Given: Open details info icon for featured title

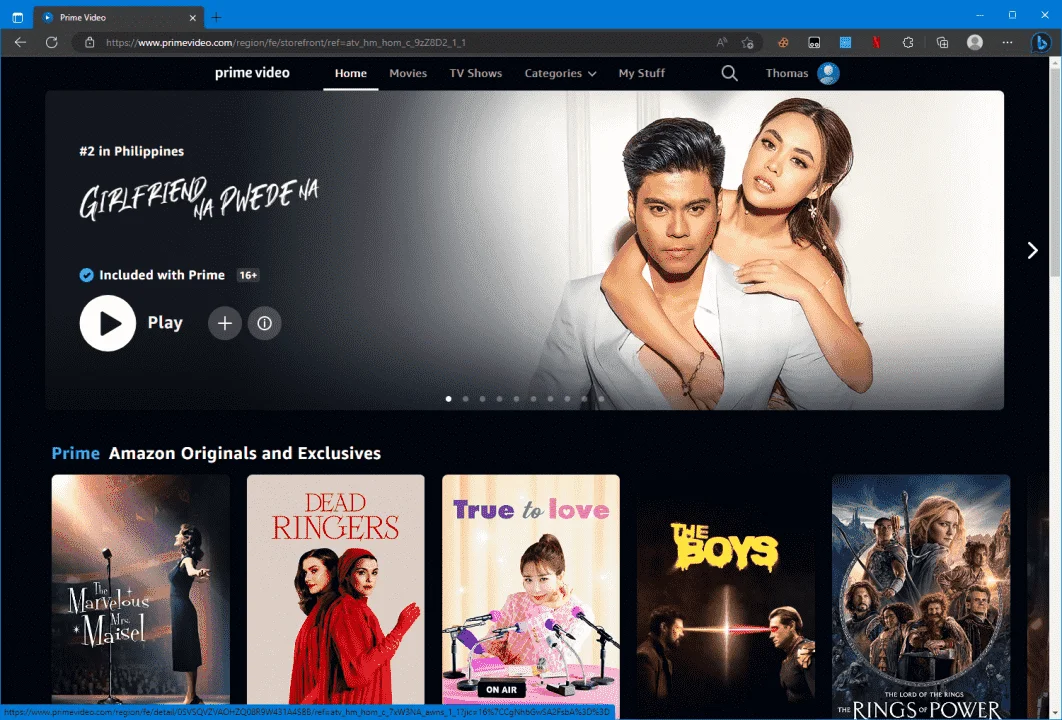Looking at the screenshot, I should [264, 323].
